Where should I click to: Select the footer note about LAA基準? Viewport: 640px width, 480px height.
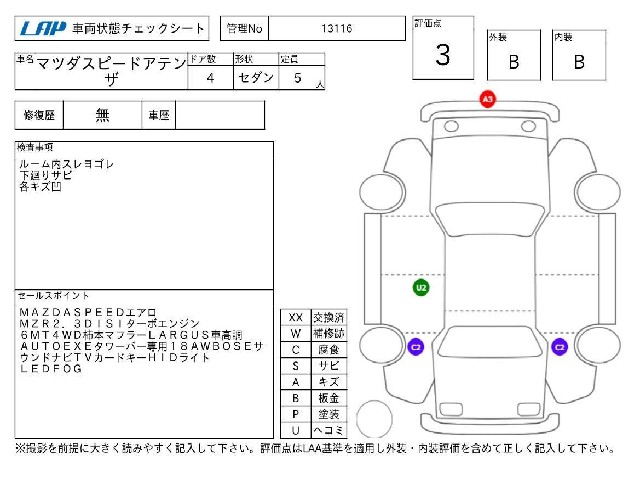tap(315, 449)
